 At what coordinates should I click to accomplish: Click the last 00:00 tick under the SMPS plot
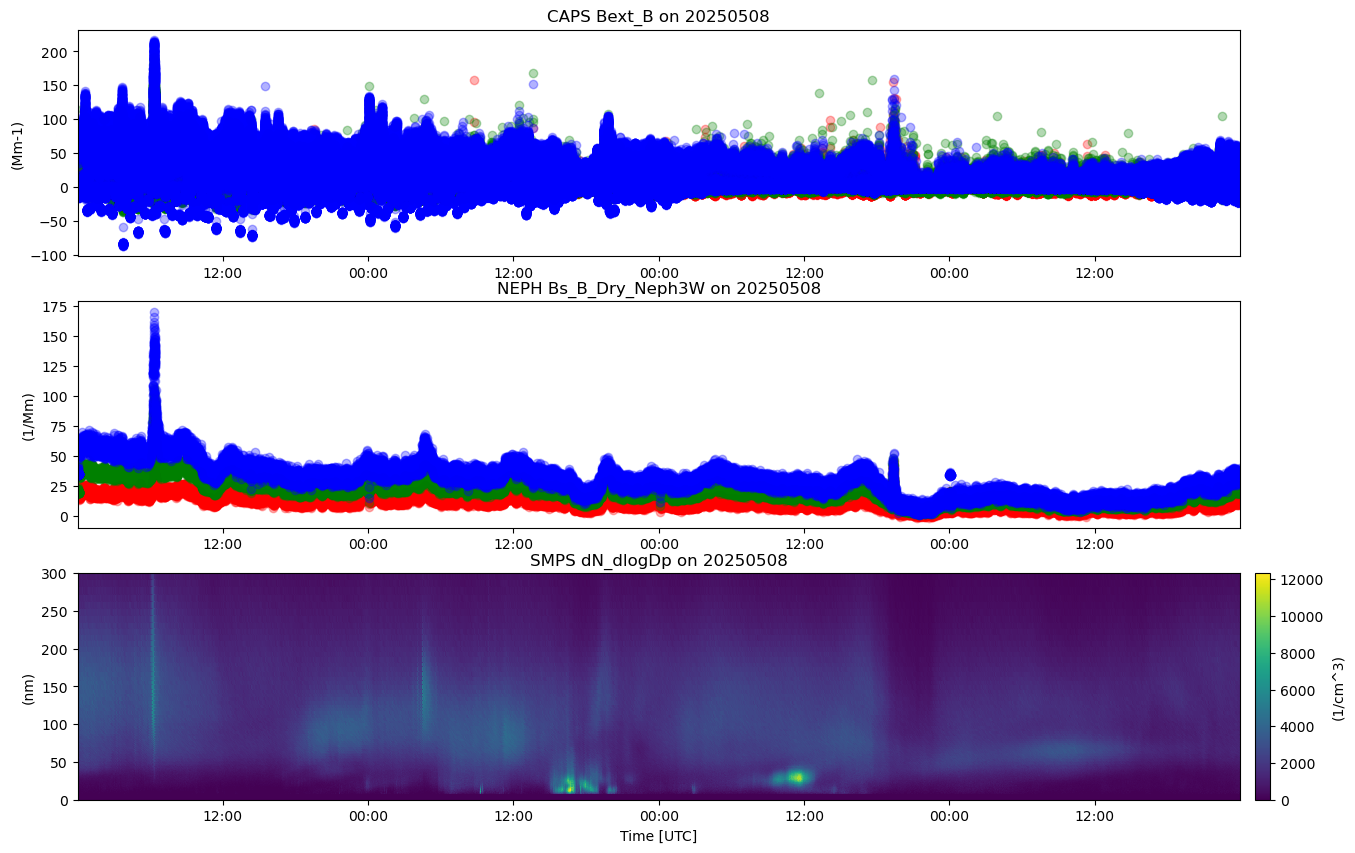949,815
